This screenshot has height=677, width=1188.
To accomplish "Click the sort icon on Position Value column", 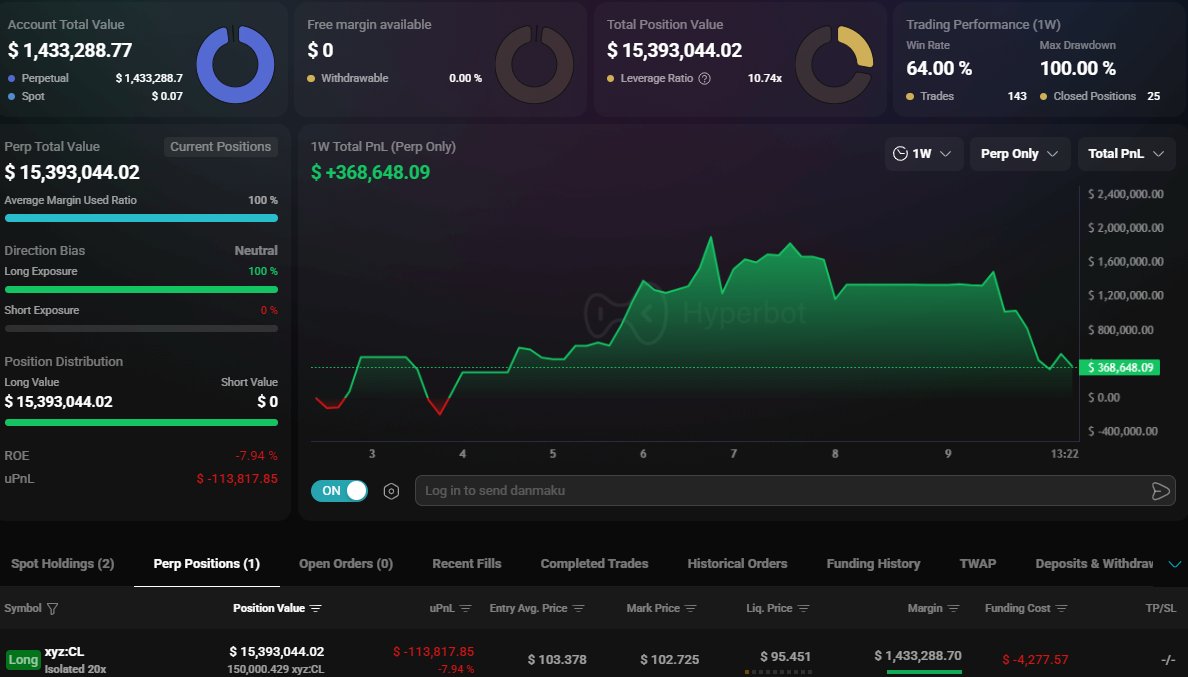I will click(x=316, y=607).
